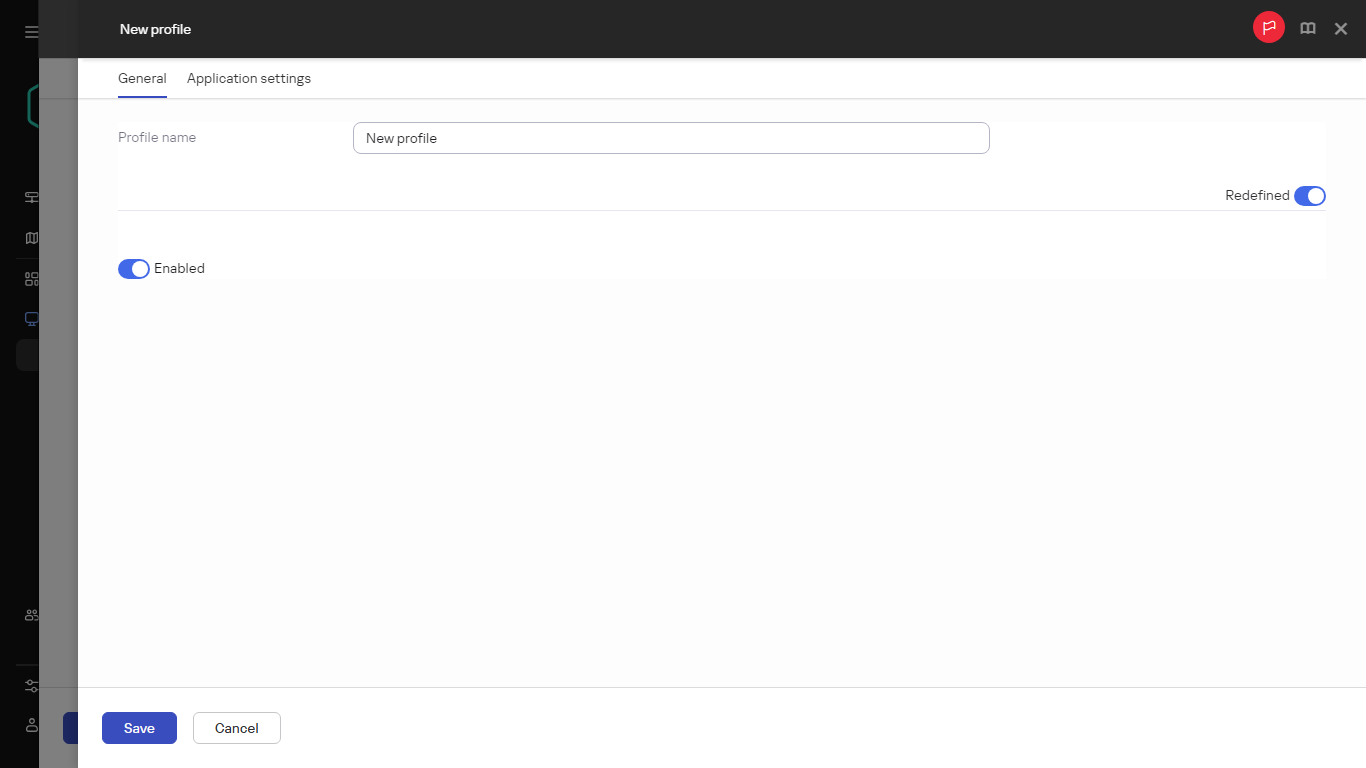
Task: Click the Profile name input field
Action: (671, 138)
